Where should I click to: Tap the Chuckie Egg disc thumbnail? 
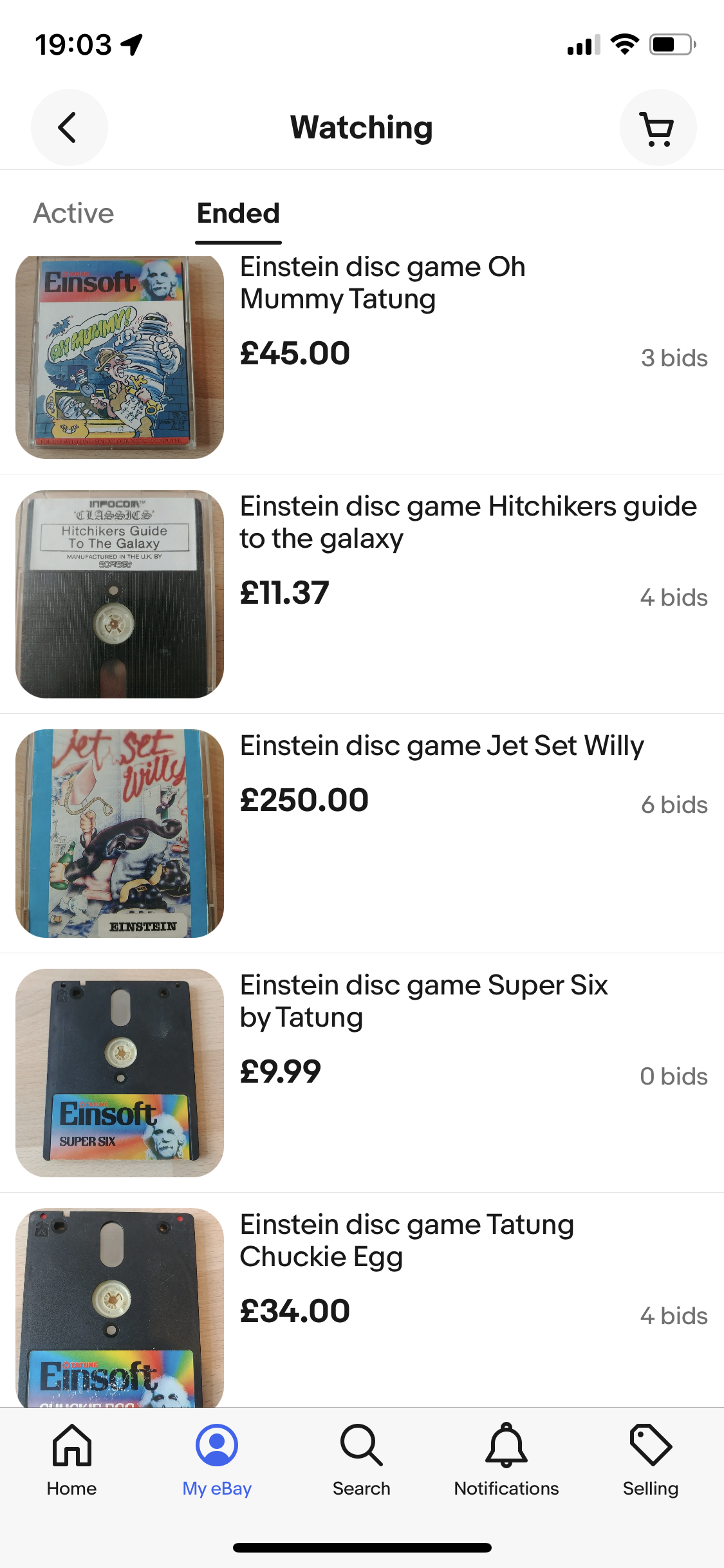pos(120,1307)
